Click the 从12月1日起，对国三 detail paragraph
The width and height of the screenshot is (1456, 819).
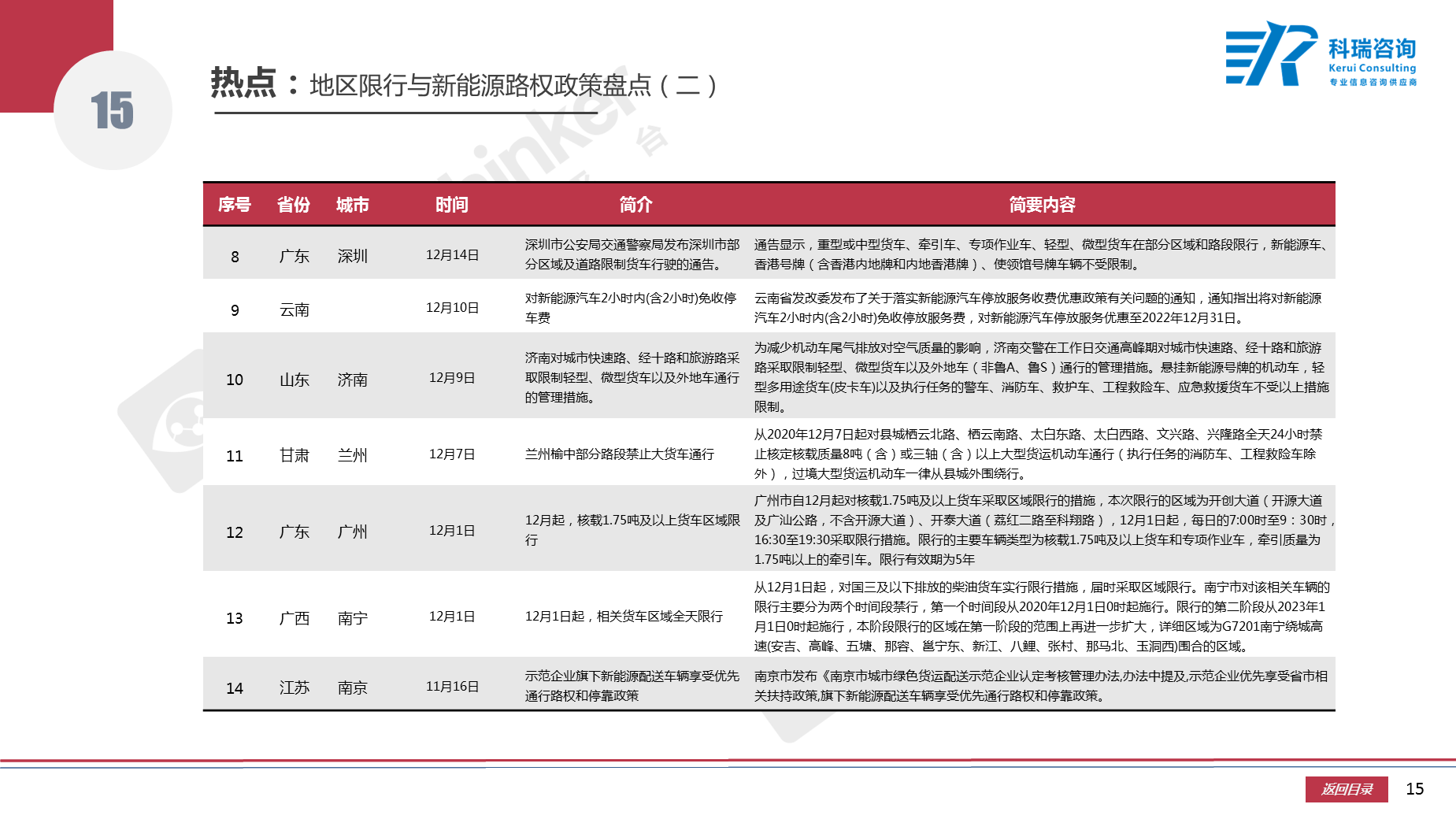1042,617
